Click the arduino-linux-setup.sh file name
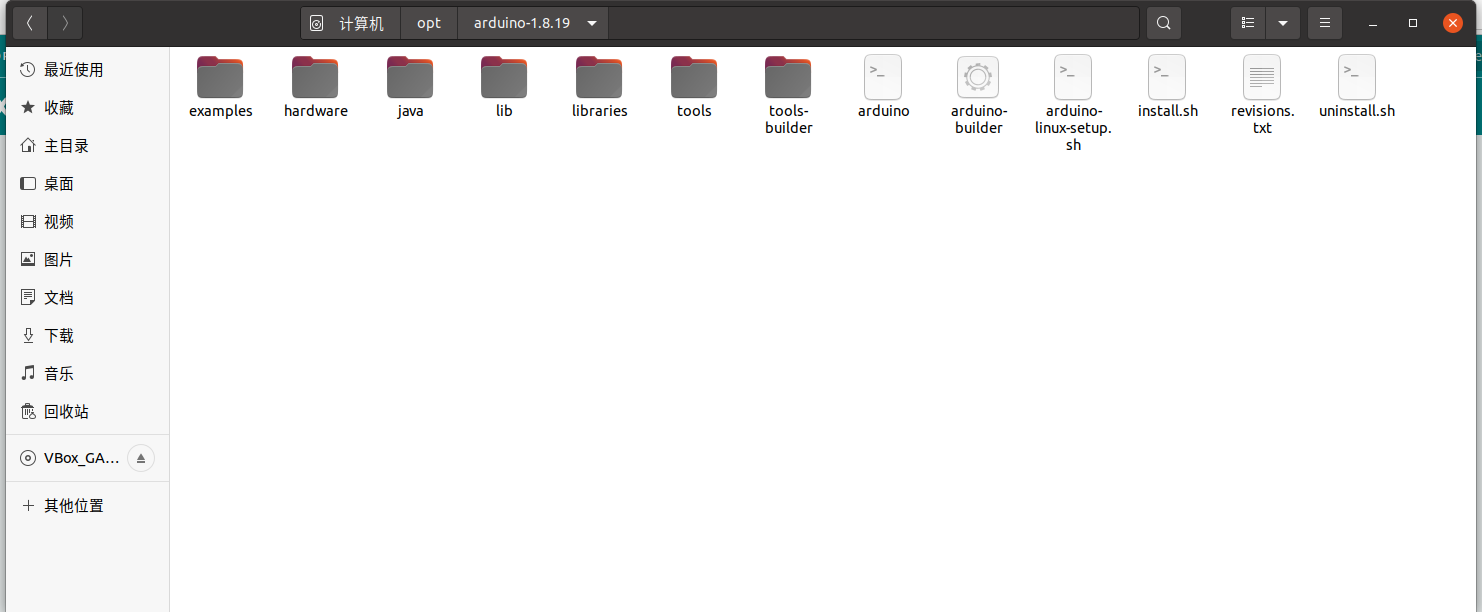 tap(1073, 128)
